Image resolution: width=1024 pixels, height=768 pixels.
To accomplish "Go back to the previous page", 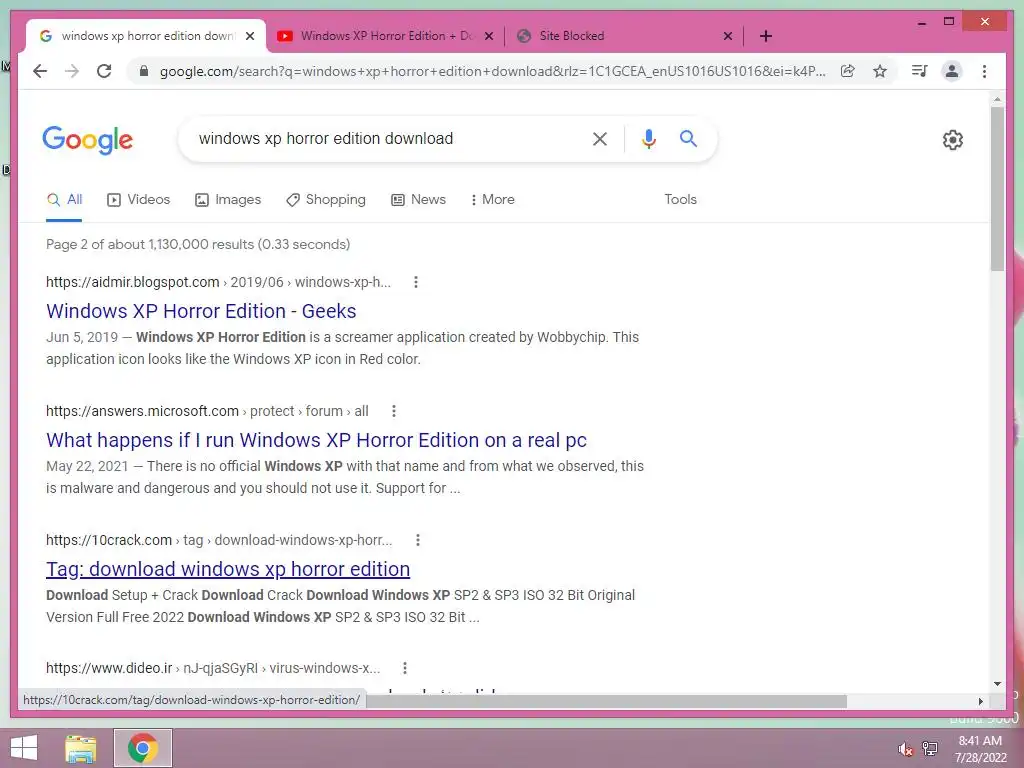I will coord(40,71).
